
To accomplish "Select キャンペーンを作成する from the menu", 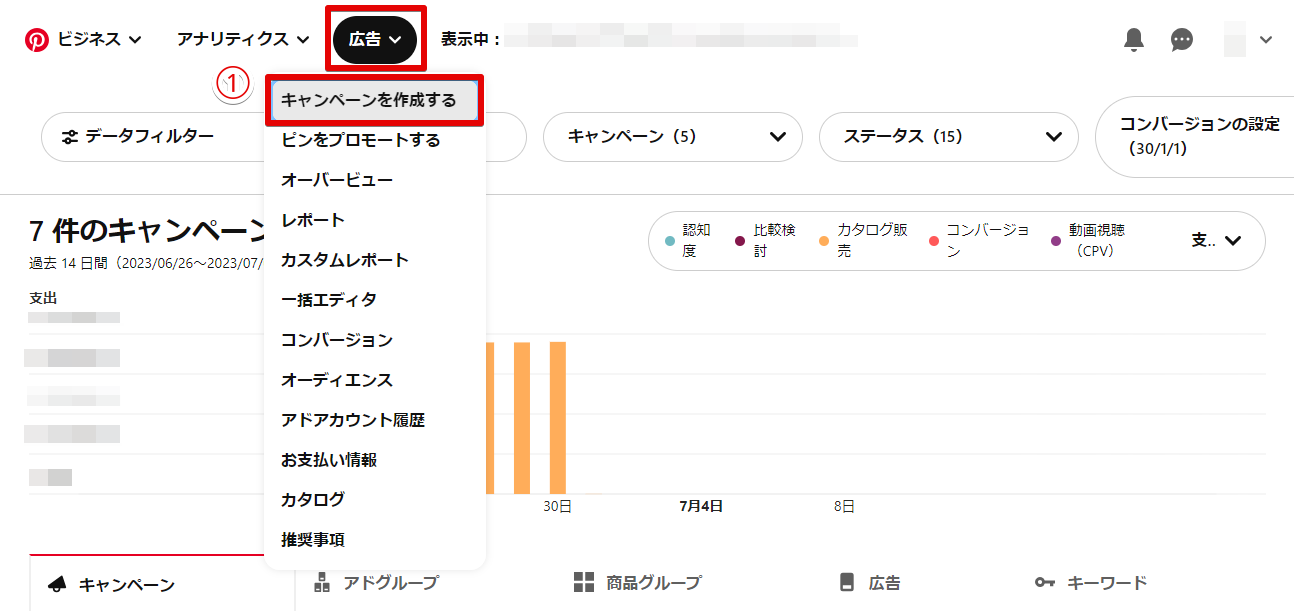I will pyautogui.click(x=369, y=100).
